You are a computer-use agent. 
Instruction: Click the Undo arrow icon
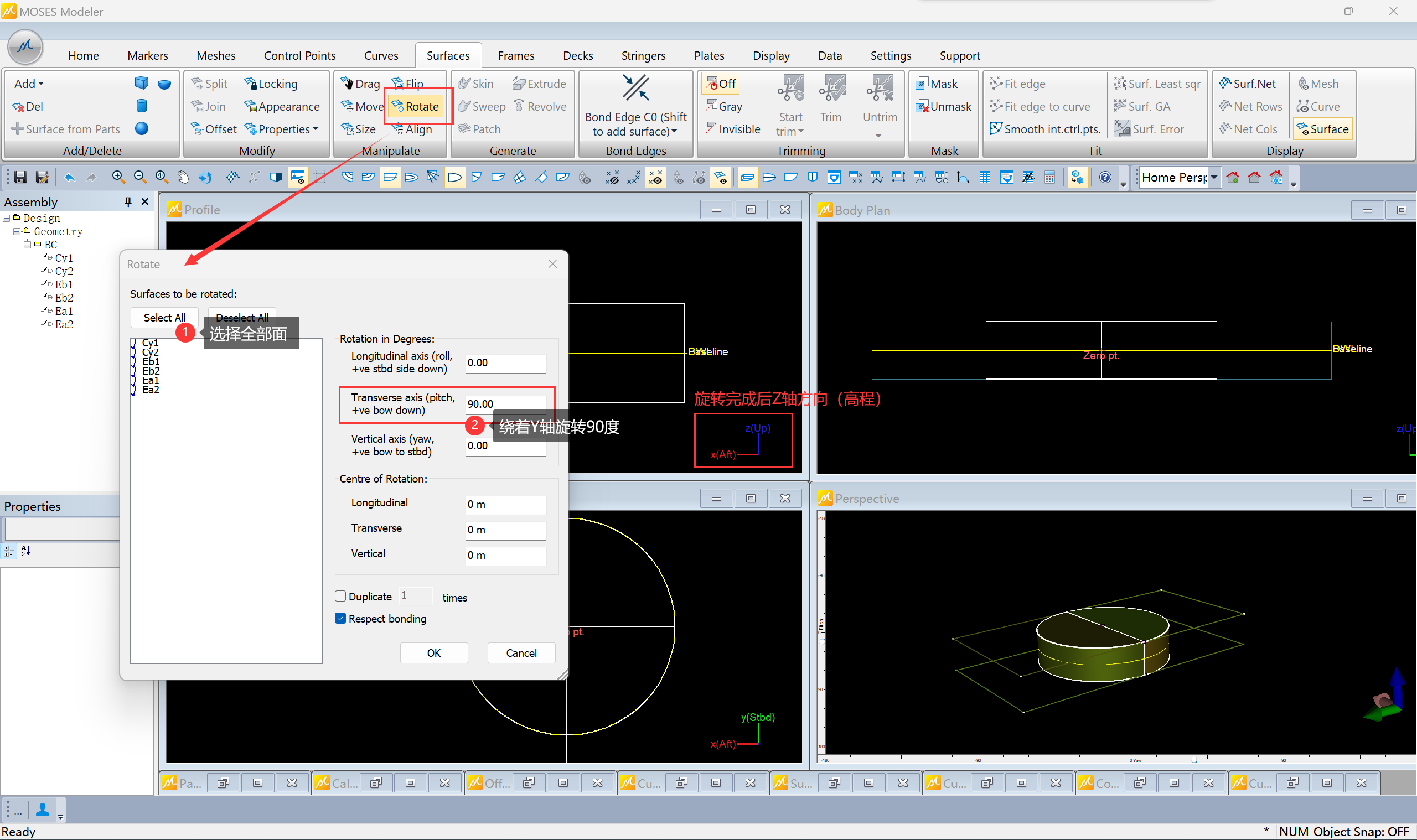click(x=69, y=177)
